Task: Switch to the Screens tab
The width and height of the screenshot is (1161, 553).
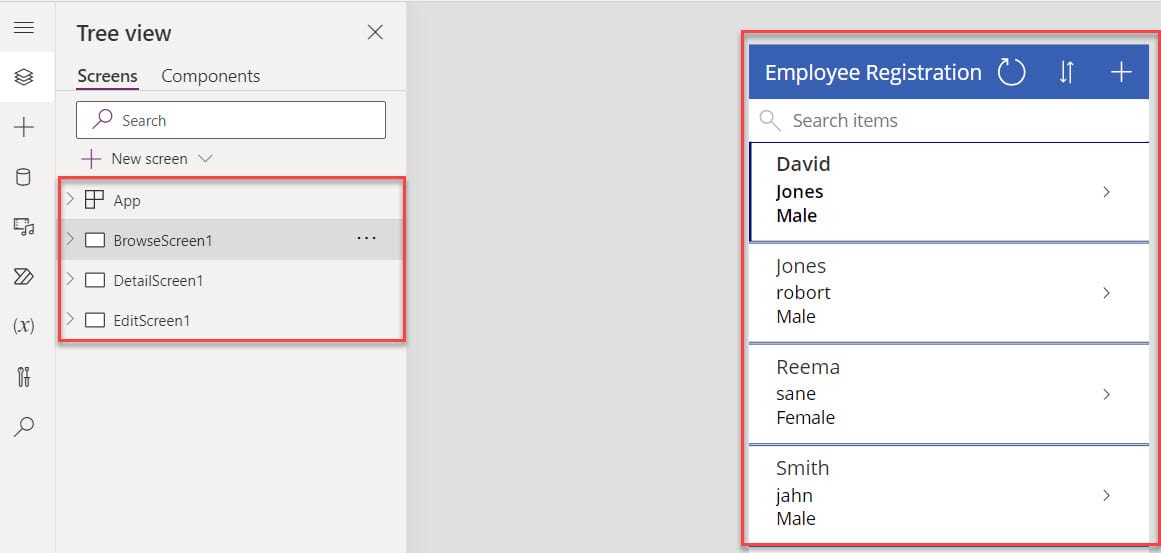Action: [x=107, y=76]
